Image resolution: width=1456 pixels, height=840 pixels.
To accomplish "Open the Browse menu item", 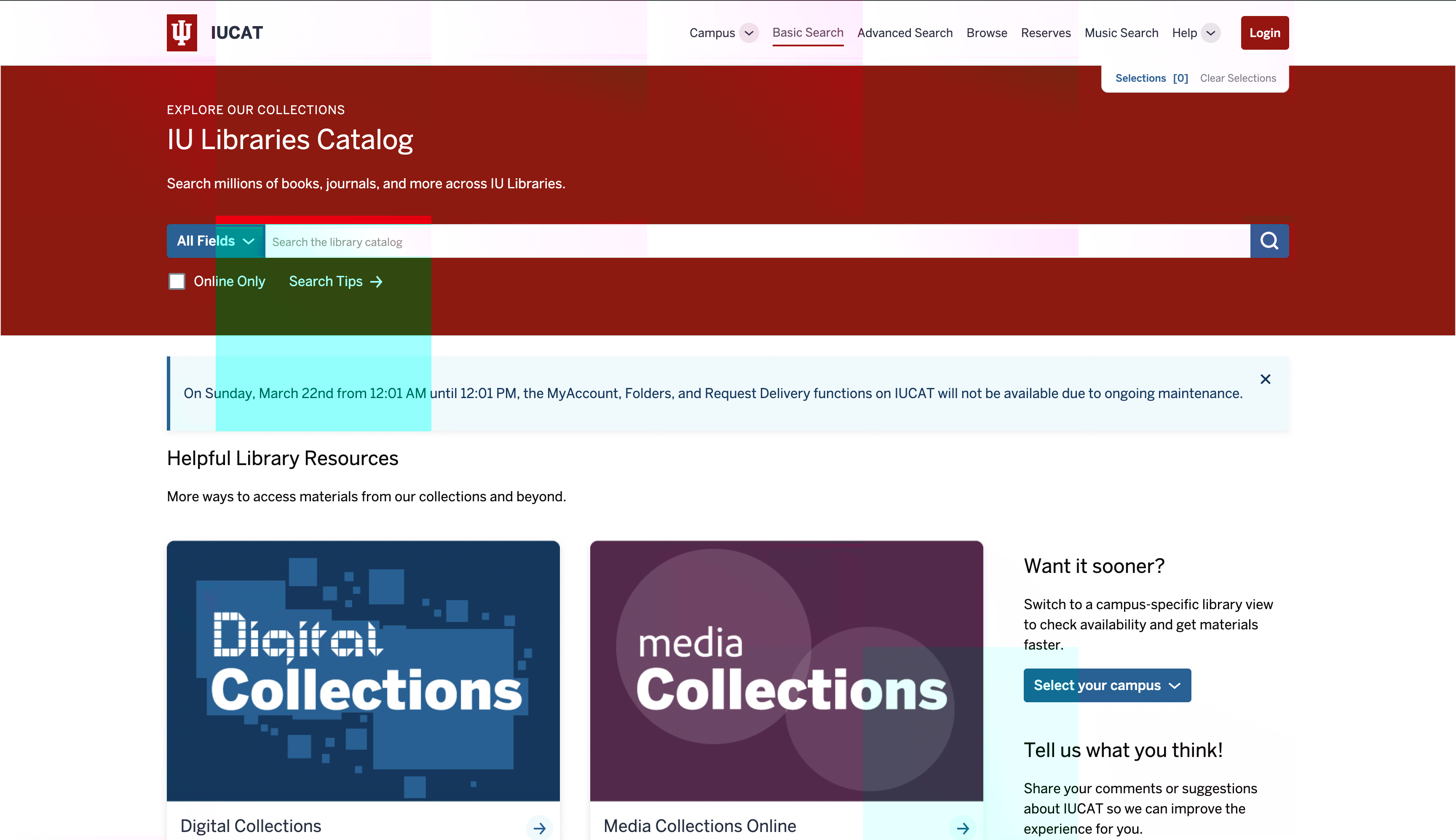I will tap(986, 33).
